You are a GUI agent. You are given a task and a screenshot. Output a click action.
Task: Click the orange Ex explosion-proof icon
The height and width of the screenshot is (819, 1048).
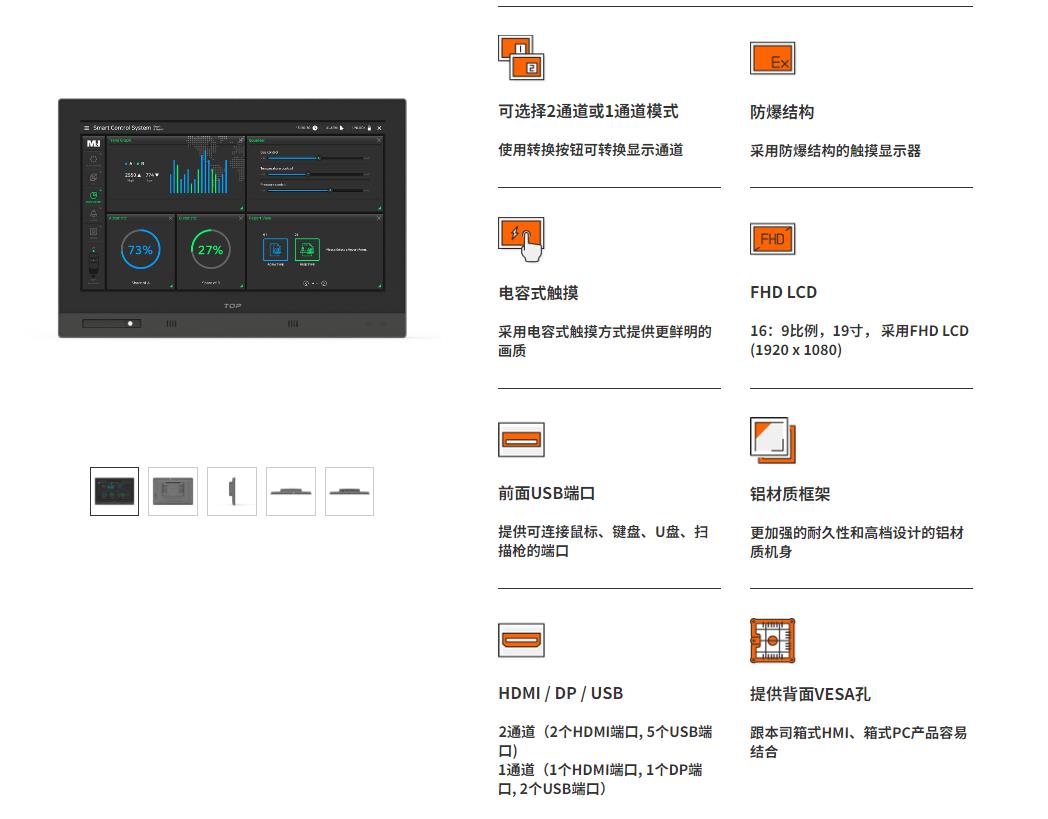pos(772,59)
